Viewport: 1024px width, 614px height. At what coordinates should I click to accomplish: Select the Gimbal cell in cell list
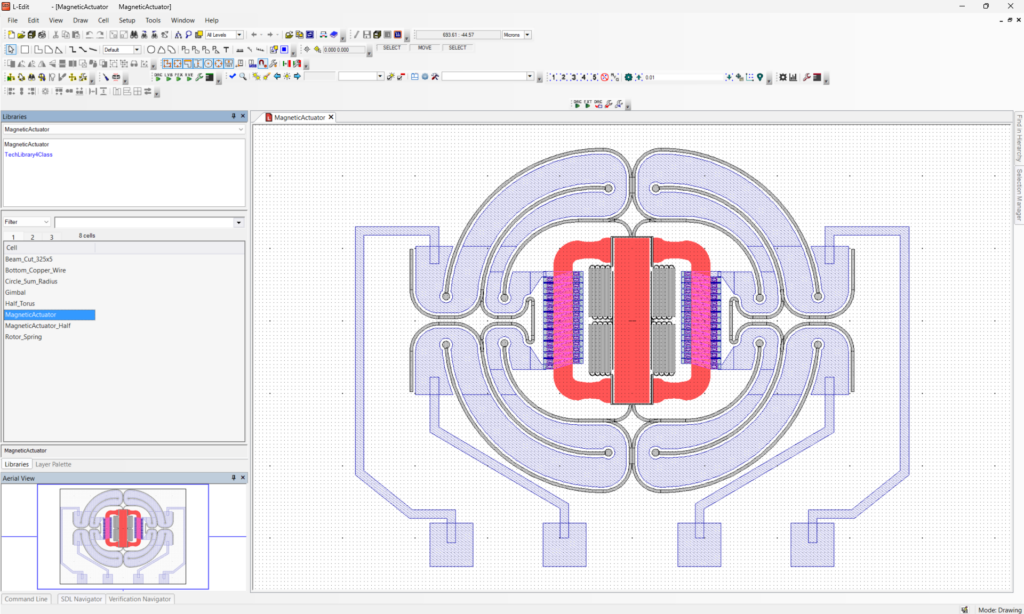point(22,292)
